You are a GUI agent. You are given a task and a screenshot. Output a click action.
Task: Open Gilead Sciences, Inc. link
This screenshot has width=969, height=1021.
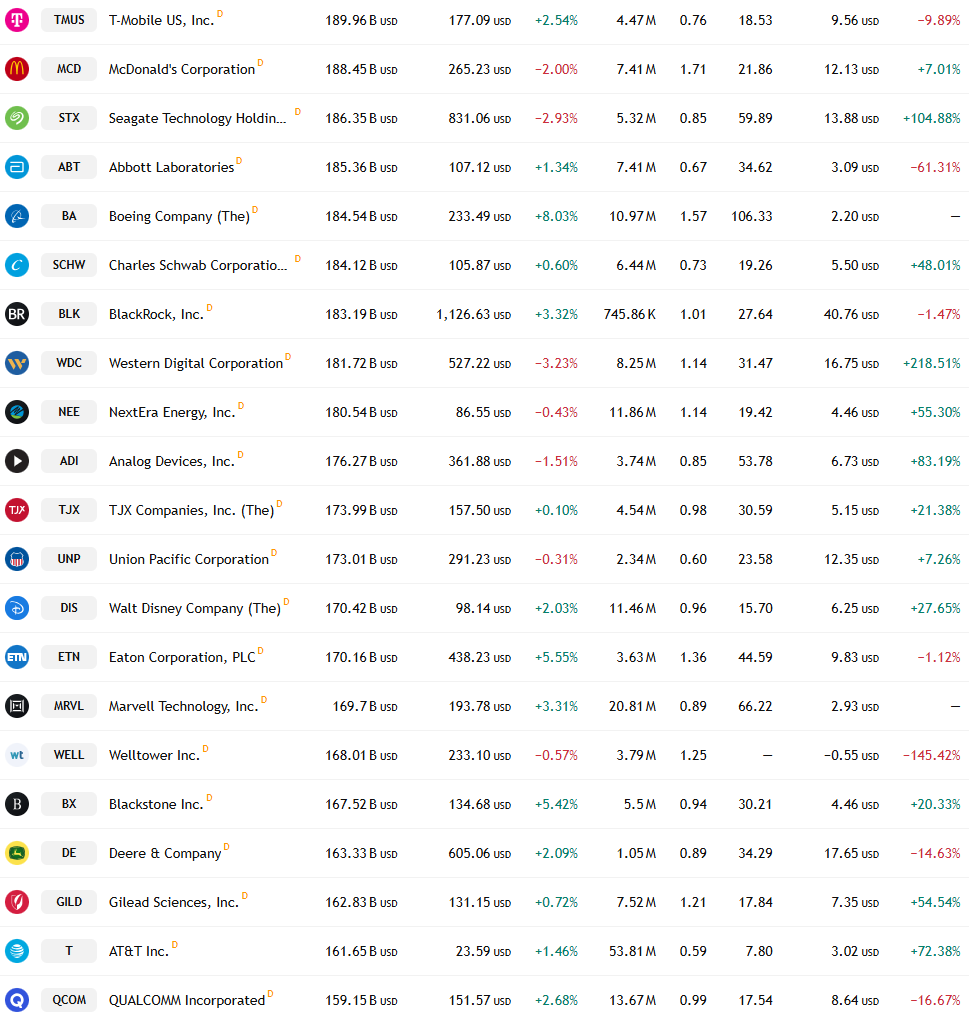click(174, 902)
